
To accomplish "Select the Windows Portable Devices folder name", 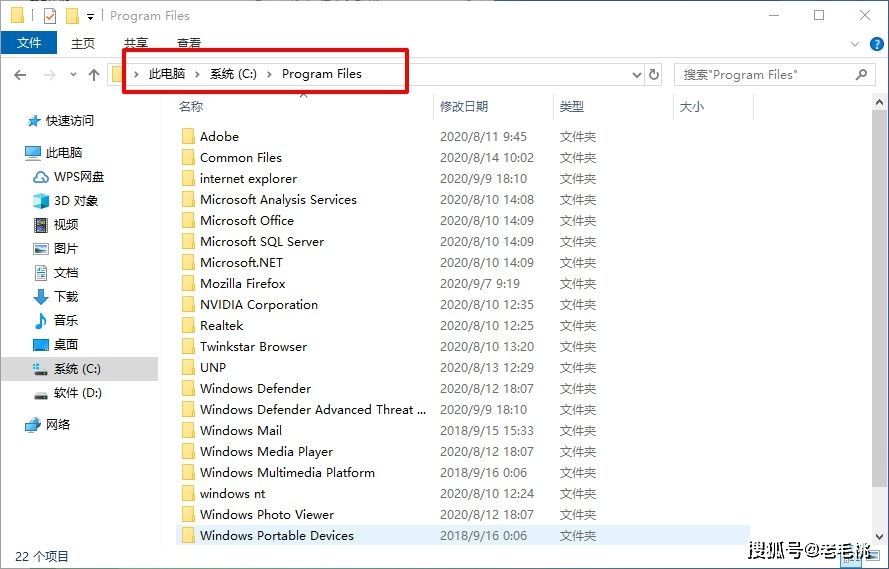I will (x=277, y=536).
